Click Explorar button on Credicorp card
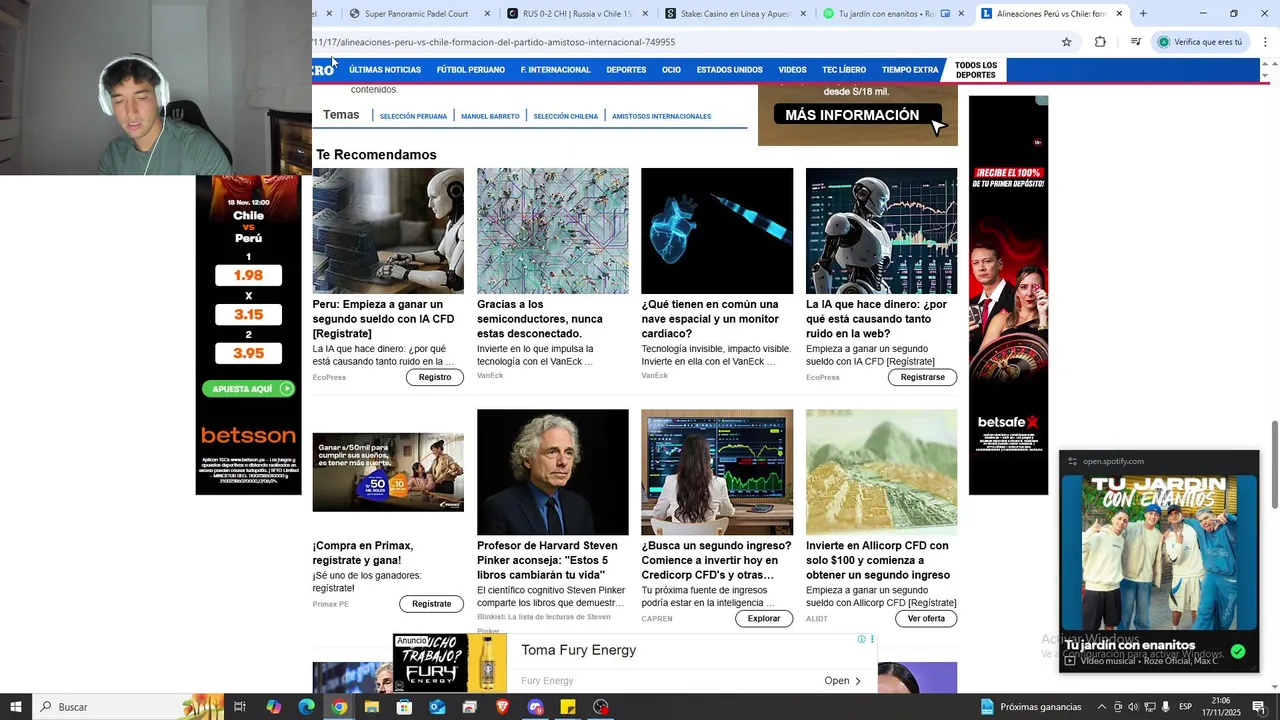Screen dimensions: 1280x720 764,619
